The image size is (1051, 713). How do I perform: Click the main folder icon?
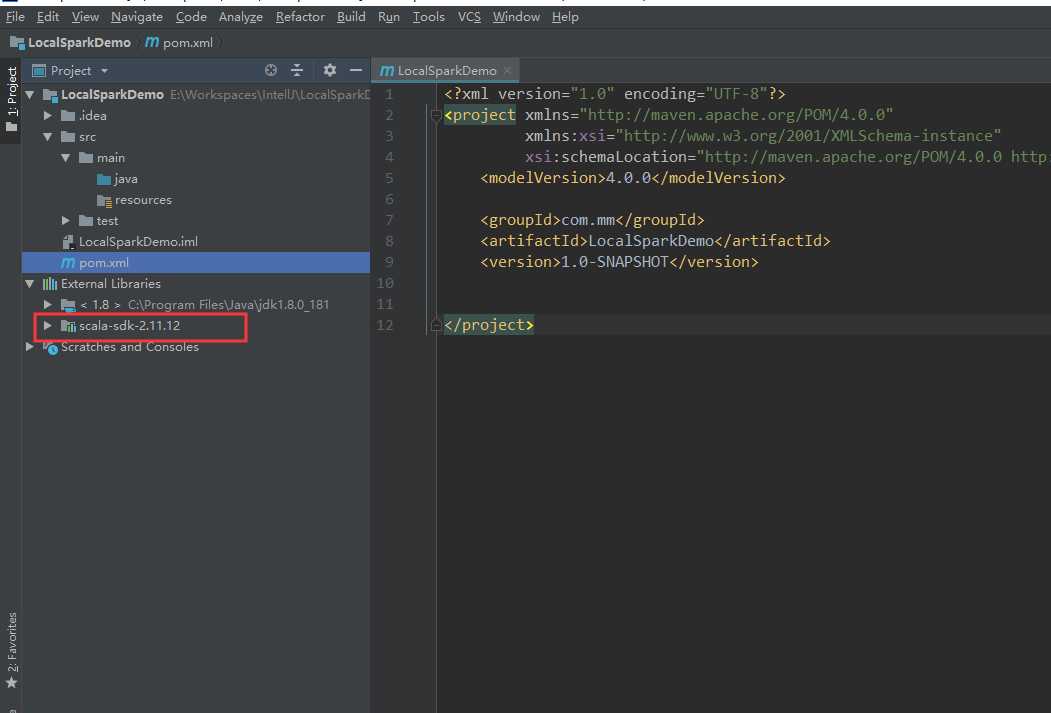point(86,157)
